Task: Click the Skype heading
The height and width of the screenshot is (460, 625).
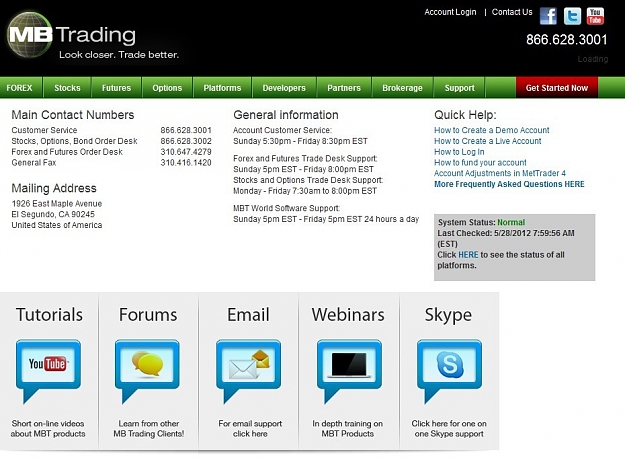Action: 448,315
